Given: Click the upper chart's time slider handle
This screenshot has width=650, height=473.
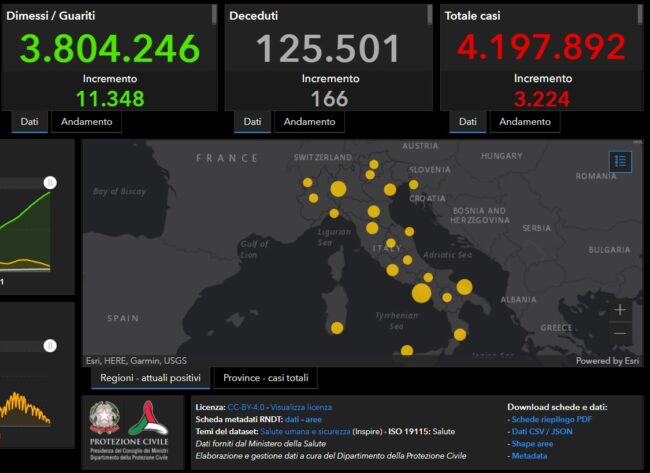Looking at the screenshot, I should coord(50,183).
